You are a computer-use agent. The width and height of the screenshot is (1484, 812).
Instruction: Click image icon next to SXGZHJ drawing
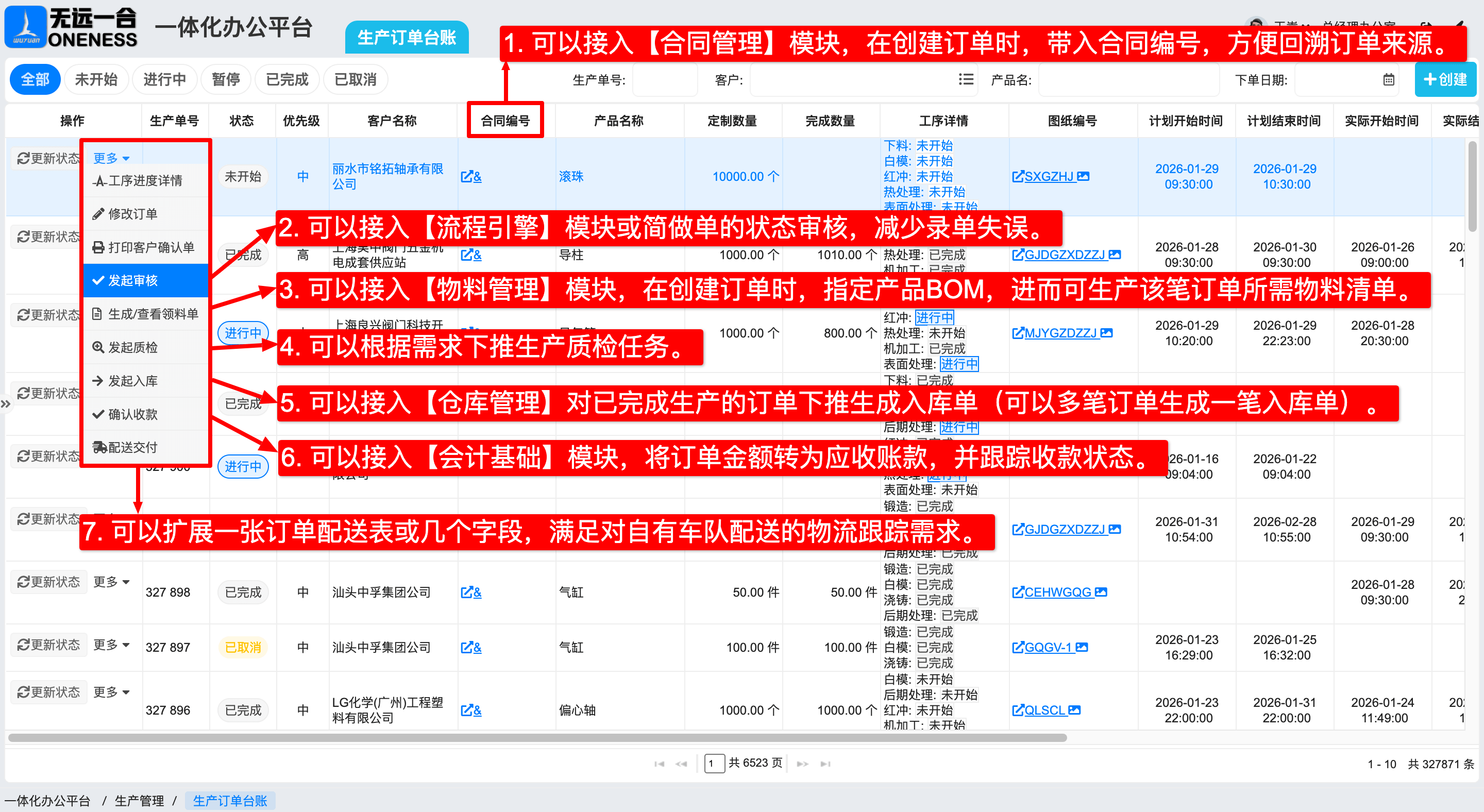coord(1083,176)
